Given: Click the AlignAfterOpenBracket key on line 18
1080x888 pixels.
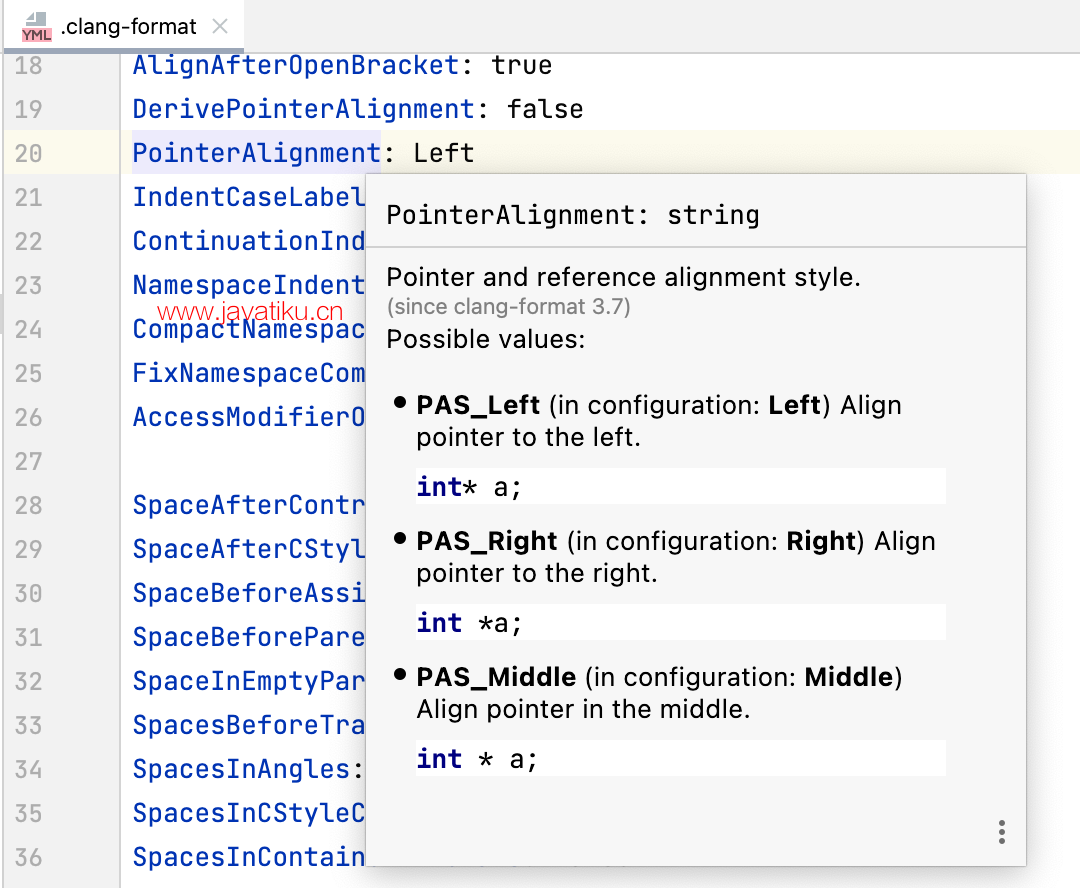Looking at the screenshot, I should (x=295, y=66).
